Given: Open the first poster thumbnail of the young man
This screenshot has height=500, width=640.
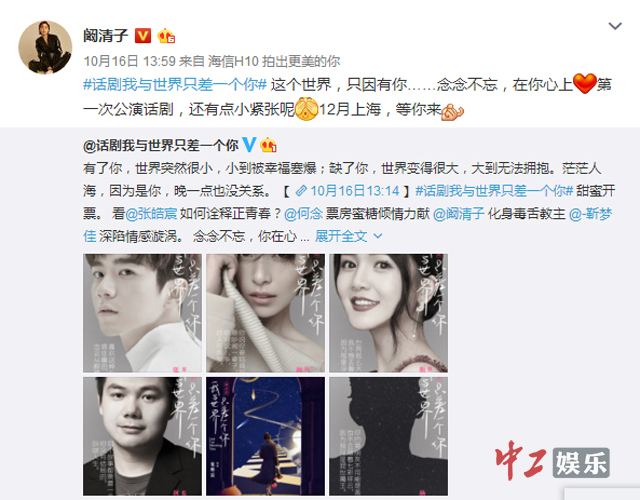Looking at the screenshot, I should coord(142,313).
